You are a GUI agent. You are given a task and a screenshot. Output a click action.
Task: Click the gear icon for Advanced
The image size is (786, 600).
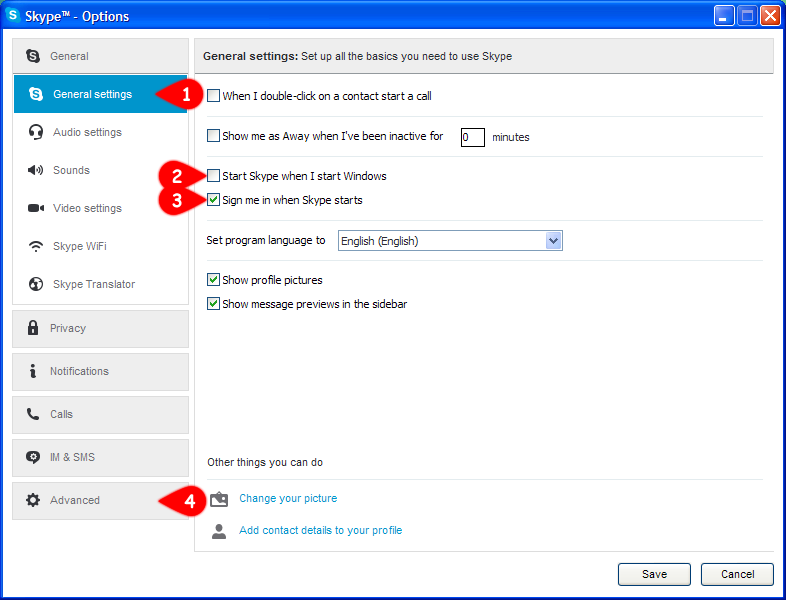[x=33, y=500]
